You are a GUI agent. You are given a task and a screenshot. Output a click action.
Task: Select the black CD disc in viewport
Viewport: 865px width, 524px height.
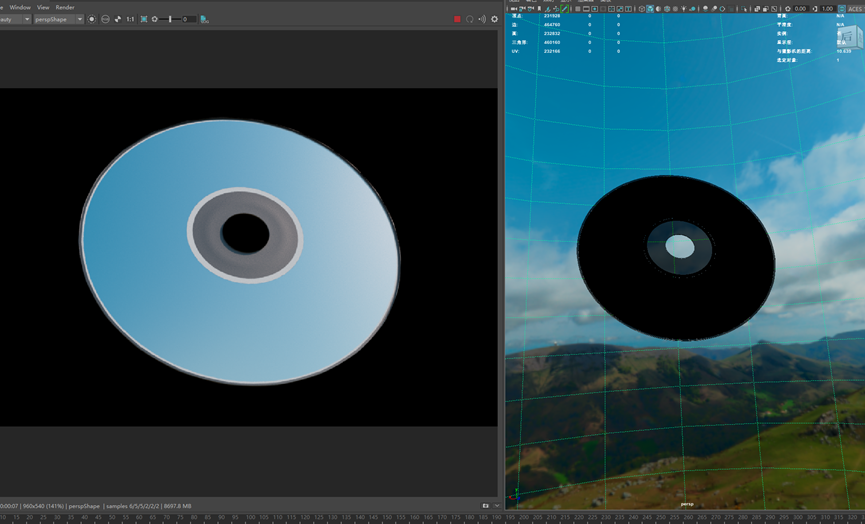click(676, 258)
